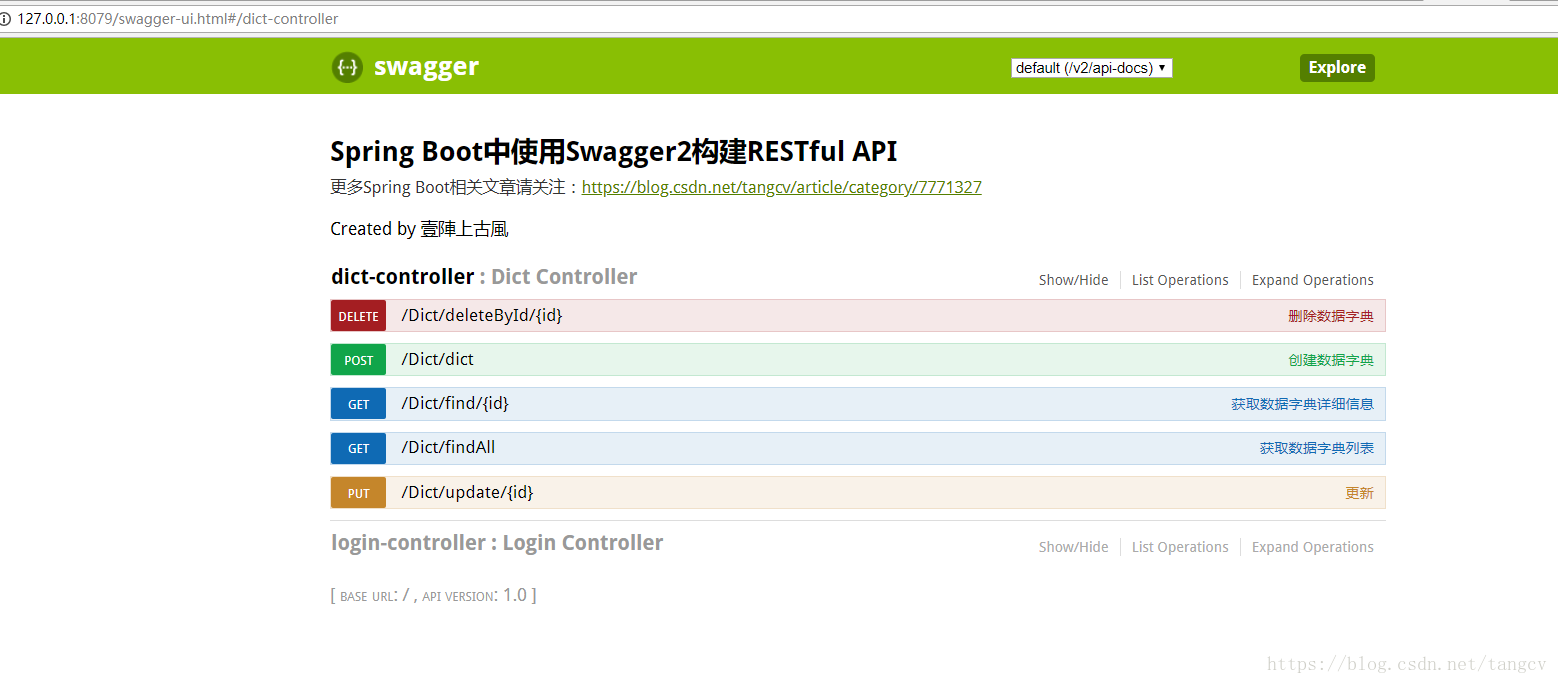1558x684 pixels.
Task: Click the base url and api version footer
Action: pos(434,596)
